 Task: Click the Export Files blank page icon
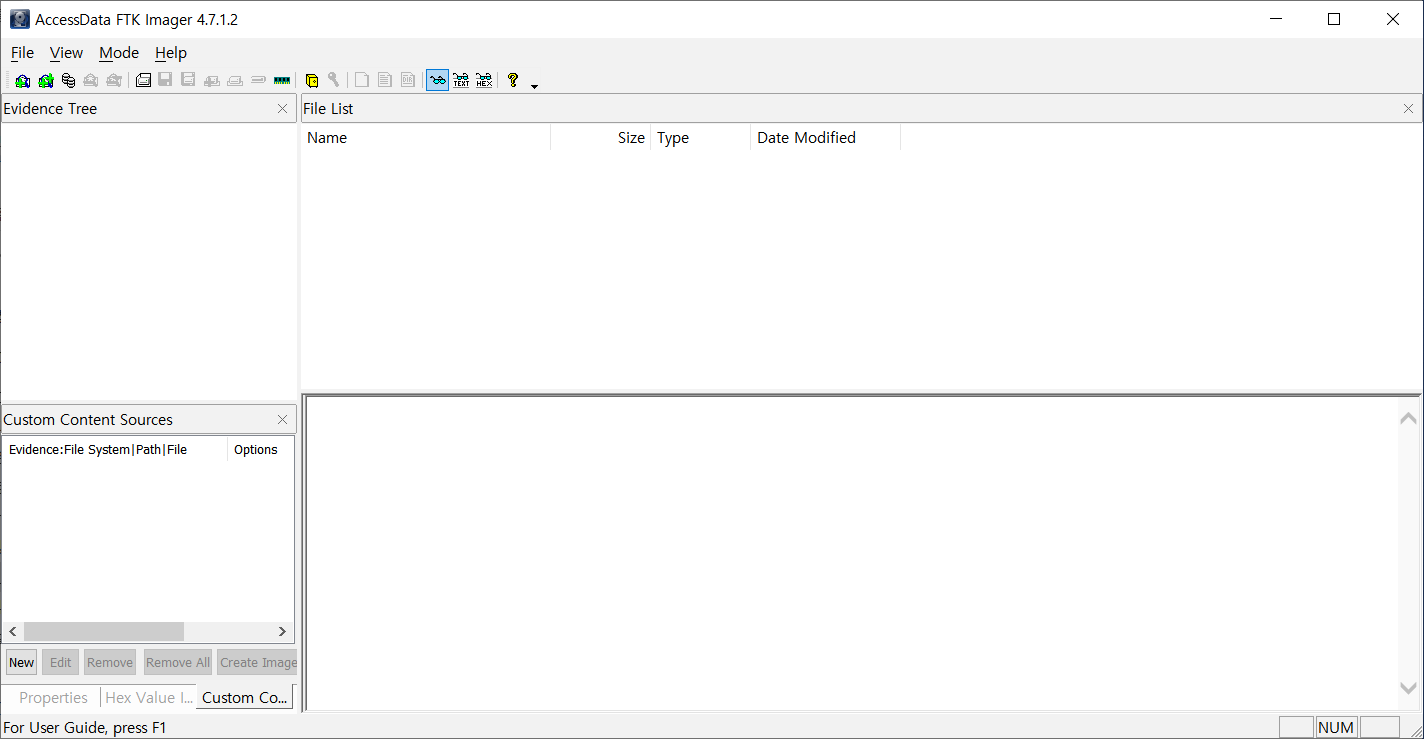point(362,81)
